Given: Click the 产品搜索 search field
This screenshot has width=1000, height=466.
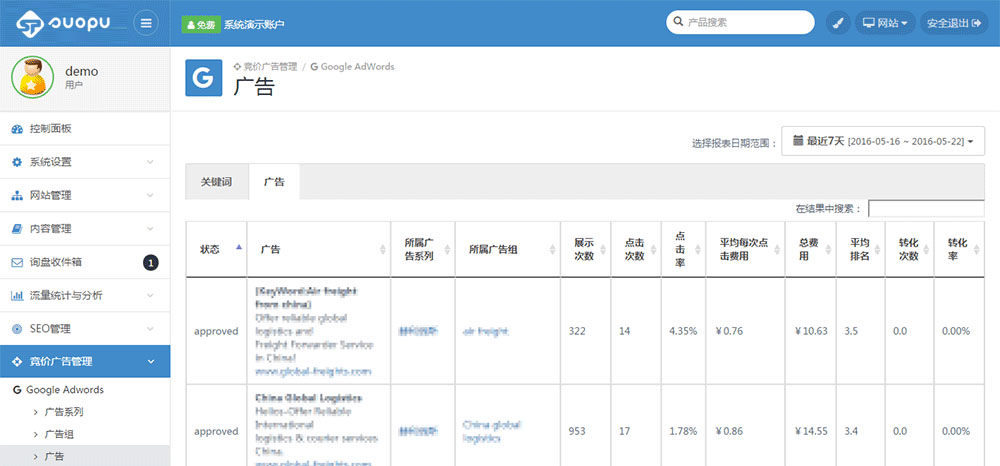Looking at the screenshot, I should click(x=745, y=22).
